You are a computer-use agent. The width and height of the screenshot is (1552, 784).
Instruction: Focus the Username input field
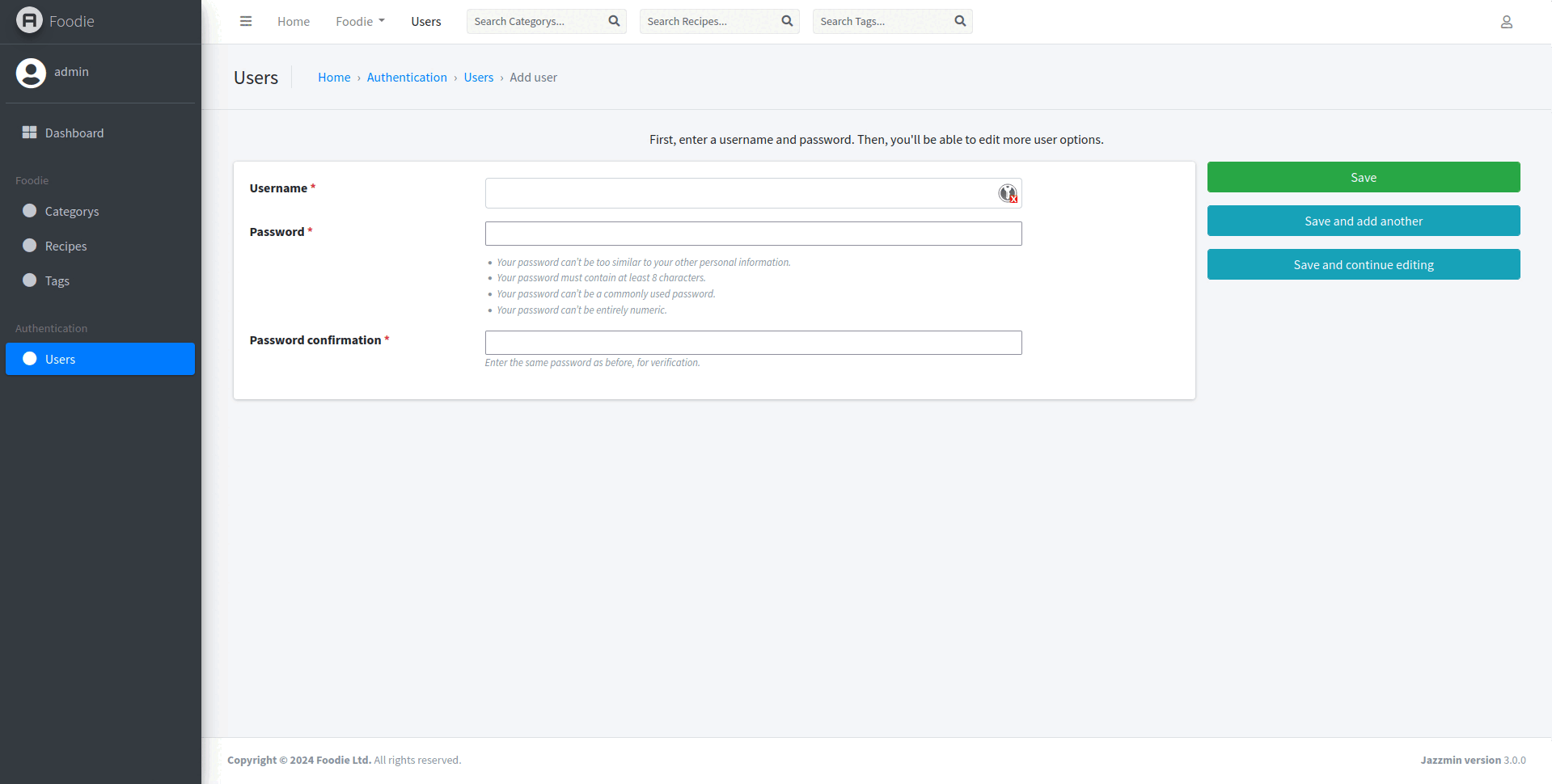pos(754,193)
